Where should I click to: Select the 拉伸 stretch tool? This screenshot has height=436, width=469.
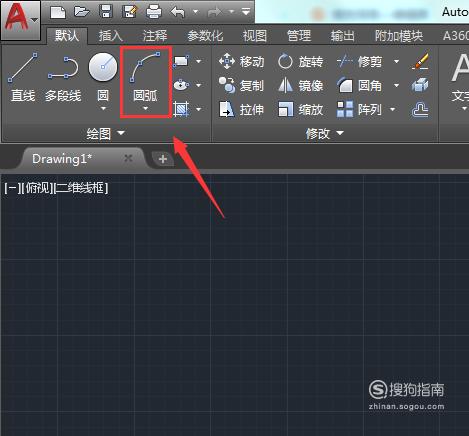(x=242, y=109)
